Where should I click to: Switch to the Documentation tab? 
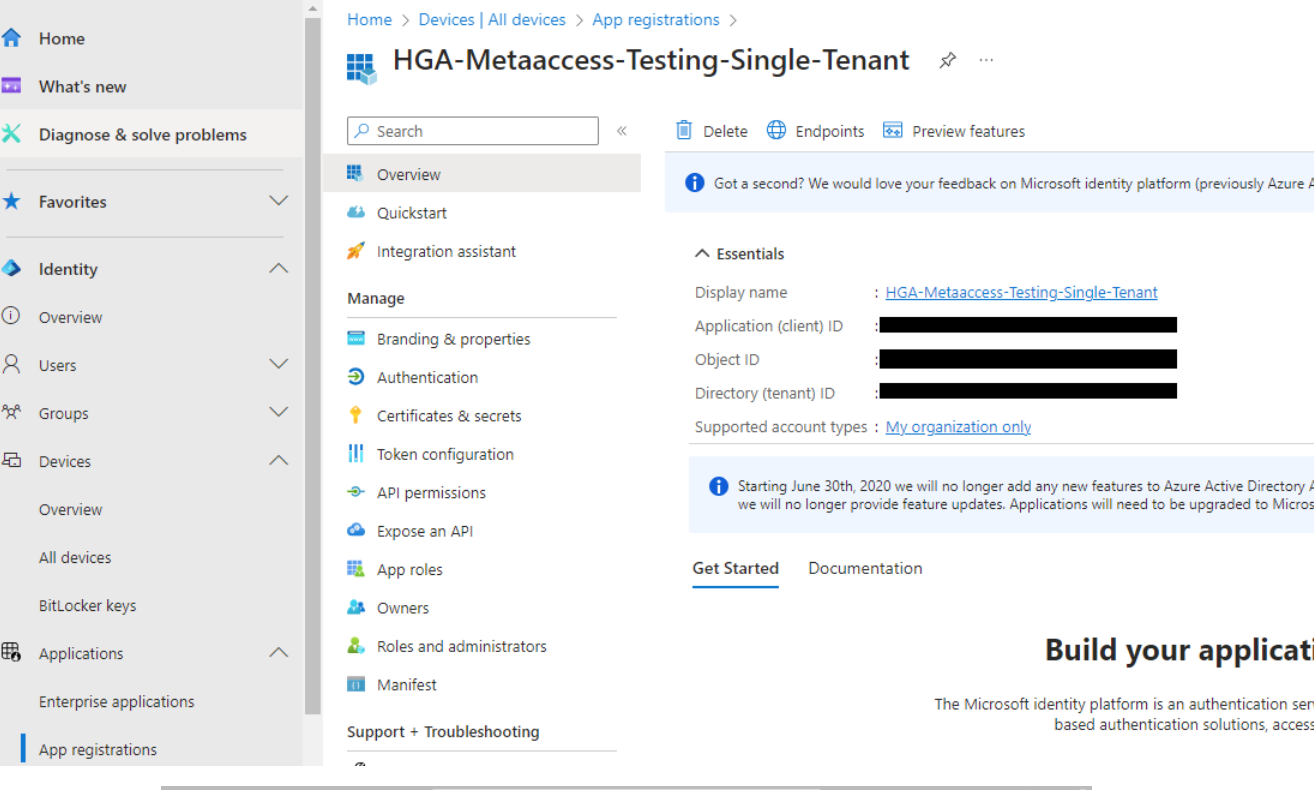coord(865,568)
